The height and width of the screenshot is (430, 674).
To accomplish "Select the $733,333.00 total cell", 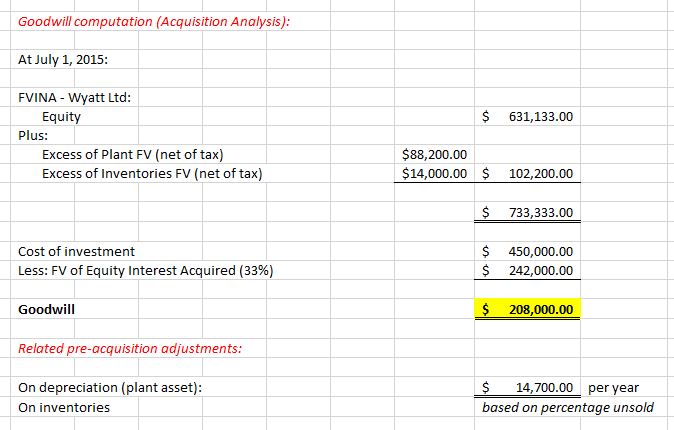I will point(528,213).
